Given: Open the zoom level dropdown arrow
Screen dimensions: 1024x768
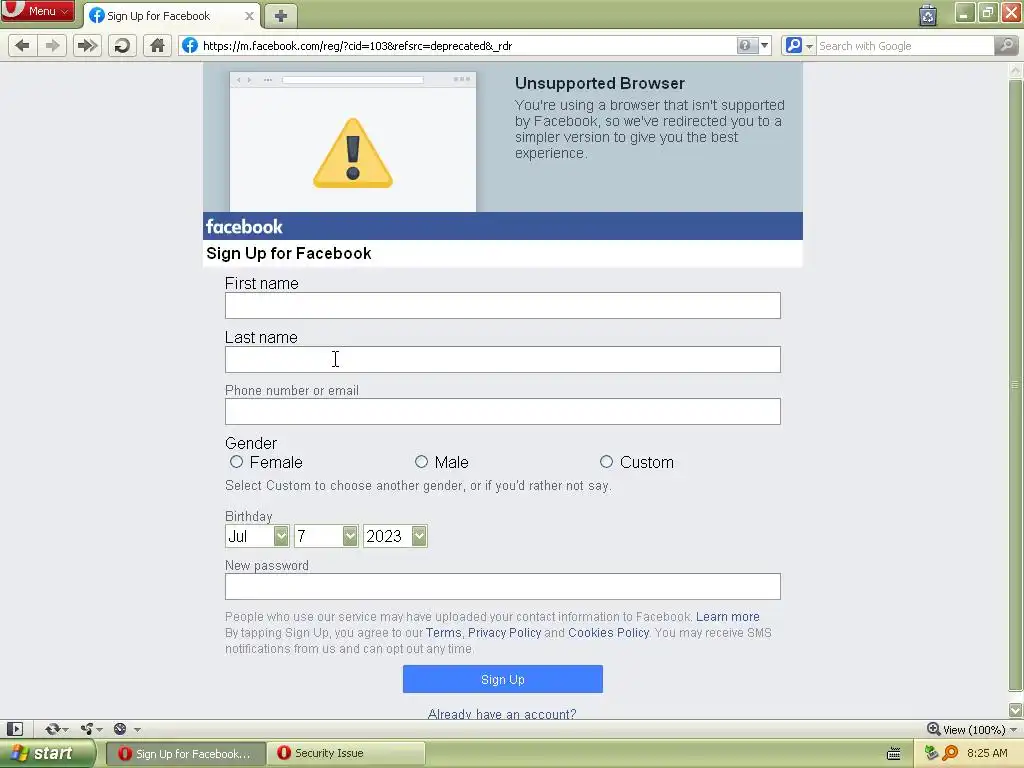Looking at the screenshot, I should pyautogui.click(x=1014, y=730).
